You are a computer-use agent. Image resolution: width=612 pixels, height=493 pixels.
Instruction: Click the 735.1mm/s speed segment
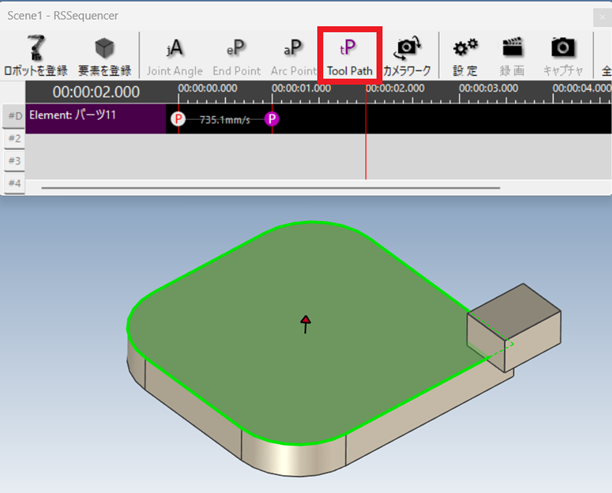coord(225,119)
